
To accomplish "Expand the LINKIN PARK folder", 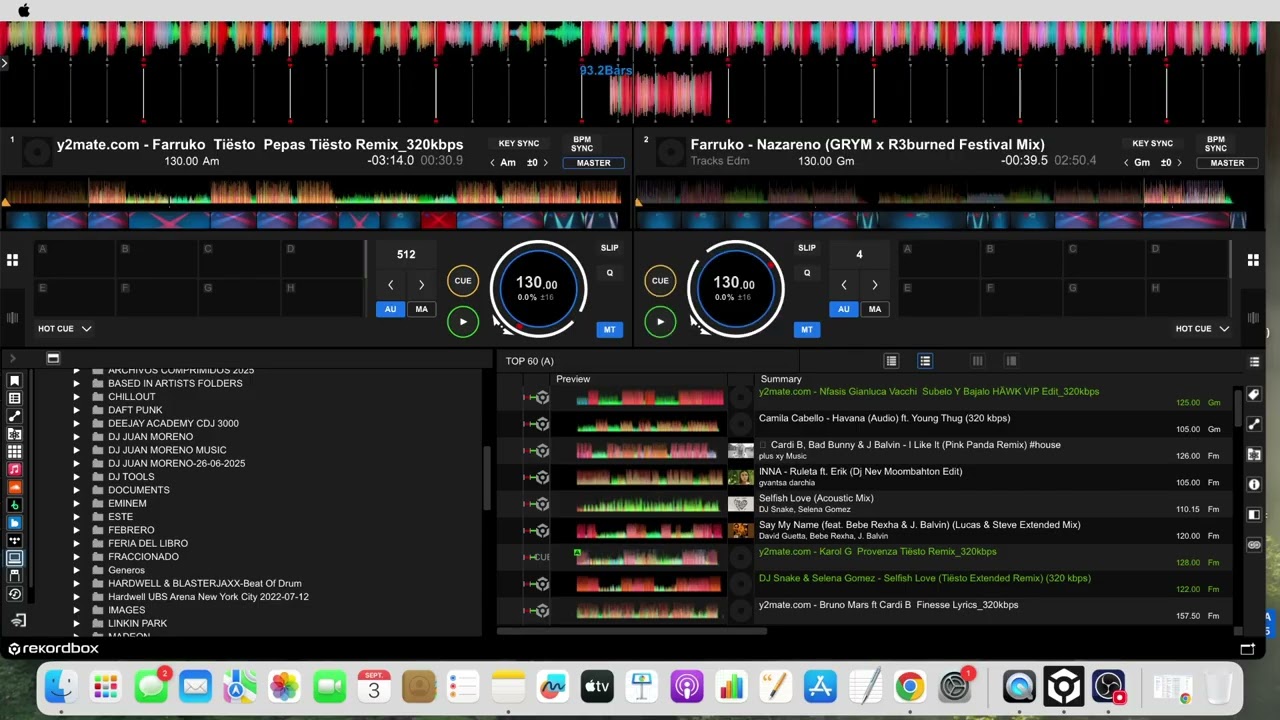I will tap(76, 623).
